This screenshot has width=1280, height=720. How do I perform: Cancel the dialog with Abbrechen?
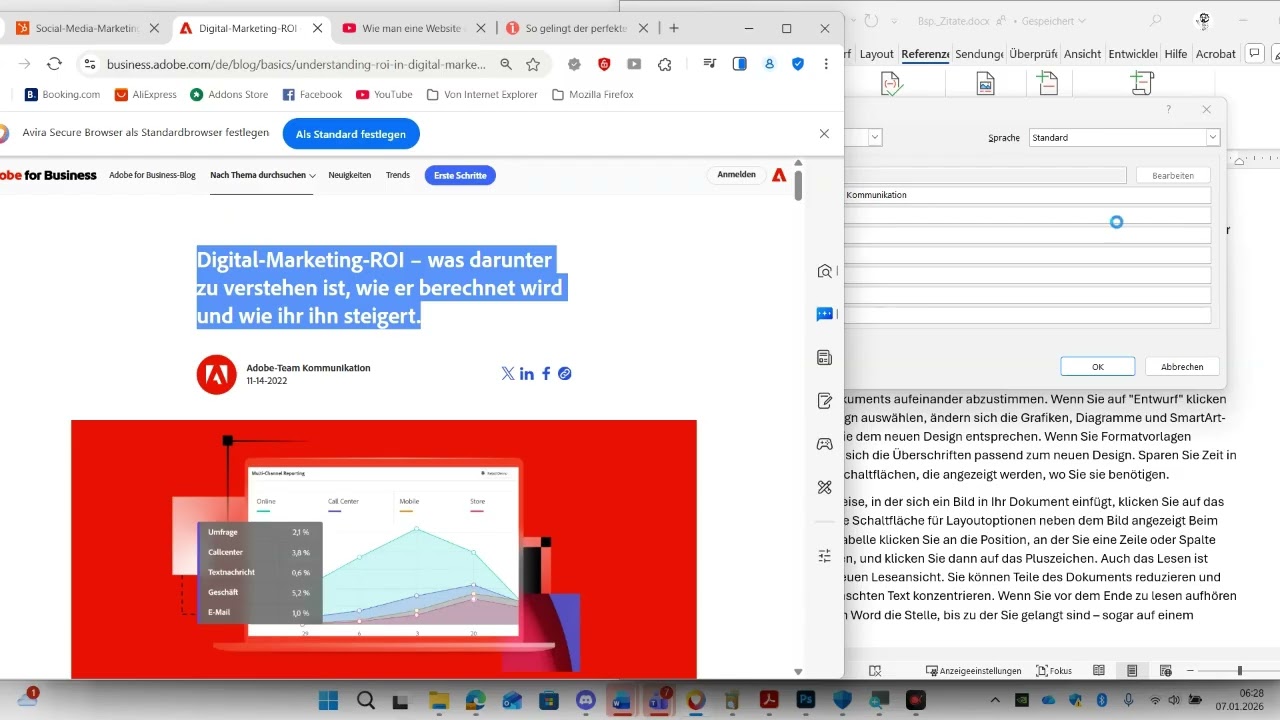[1182, 366]
